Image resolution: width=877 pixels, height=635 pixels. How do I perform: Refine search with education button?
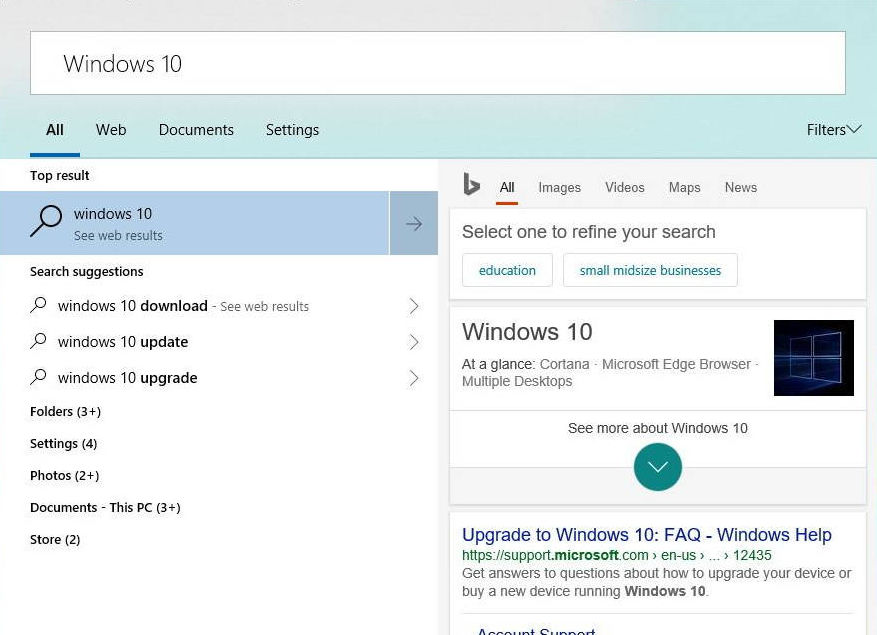[507, 270]
